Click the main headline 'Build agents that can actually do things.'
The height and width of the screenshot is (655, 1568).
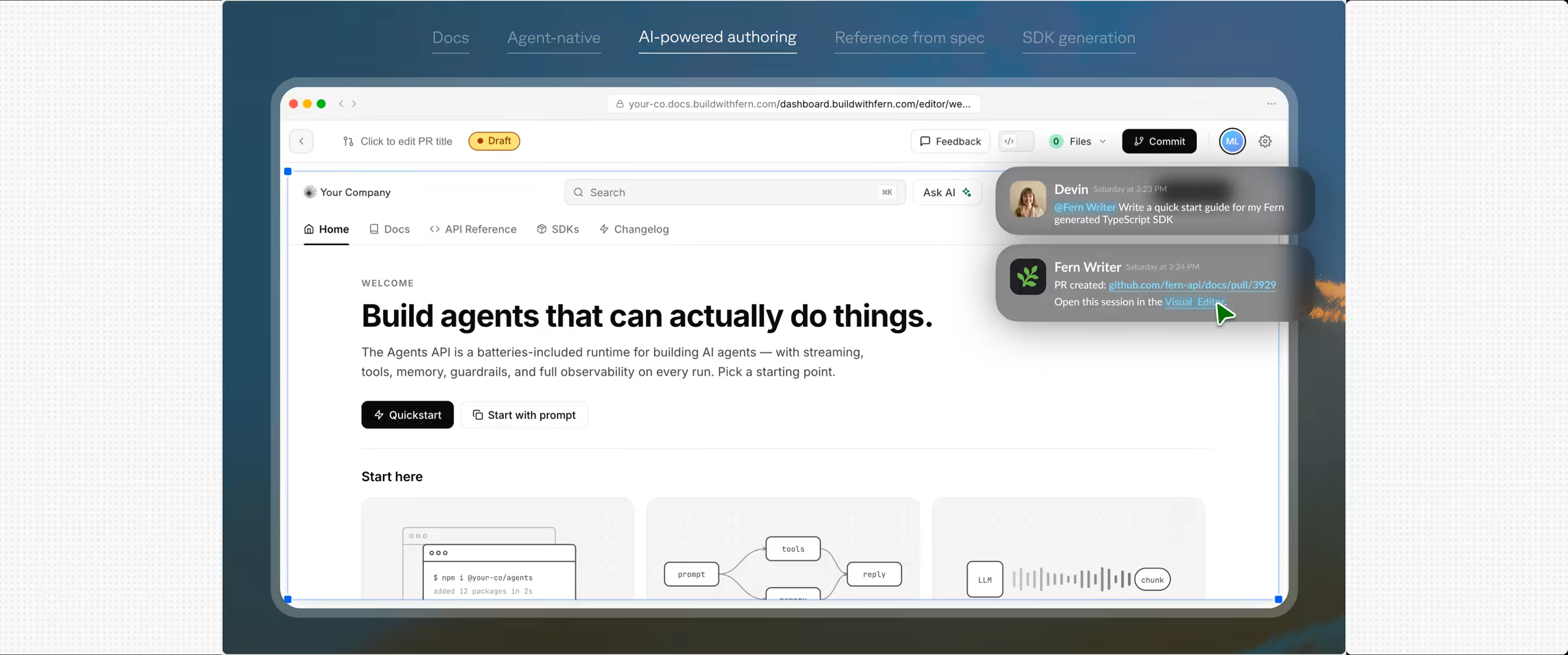[647, 316]
